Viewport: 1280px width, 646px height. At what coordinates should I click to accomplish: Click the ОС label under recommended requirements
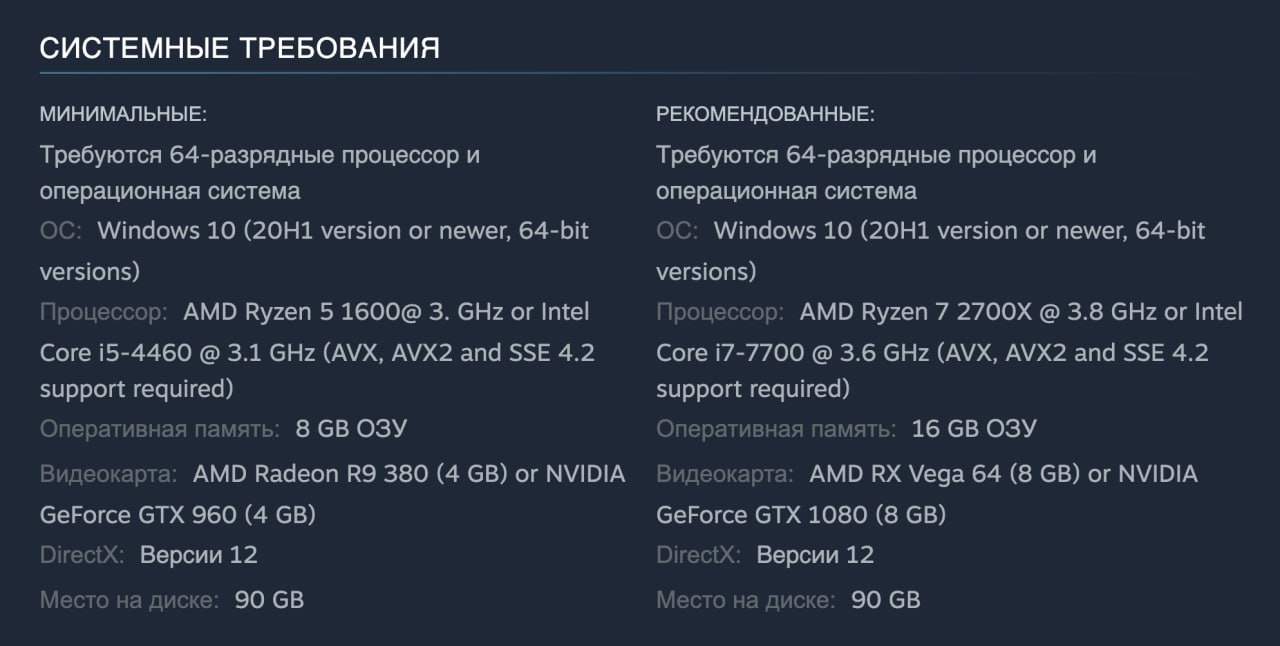click(677, 231)
